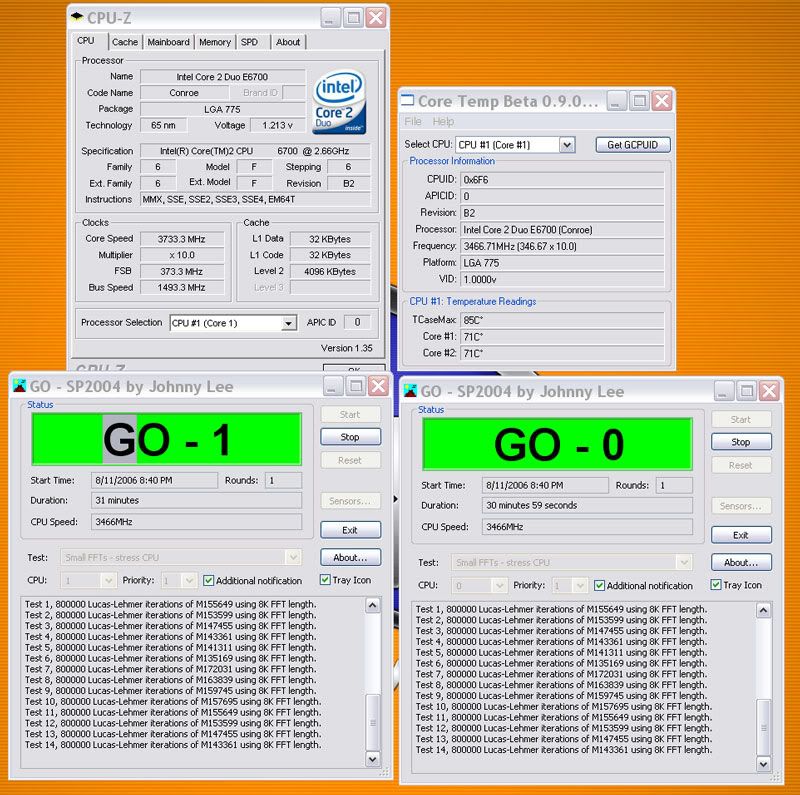Click the Multiplier value x 10.0 in CPU-Z

[182, 255]
